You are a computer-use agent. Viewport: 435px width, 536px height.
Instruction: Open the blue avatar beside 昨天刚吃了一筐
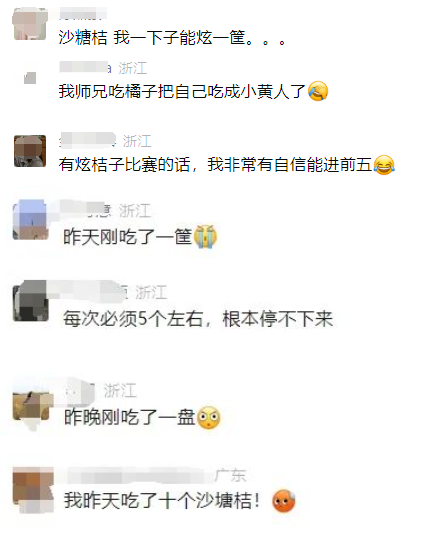(x=30, y=219)
